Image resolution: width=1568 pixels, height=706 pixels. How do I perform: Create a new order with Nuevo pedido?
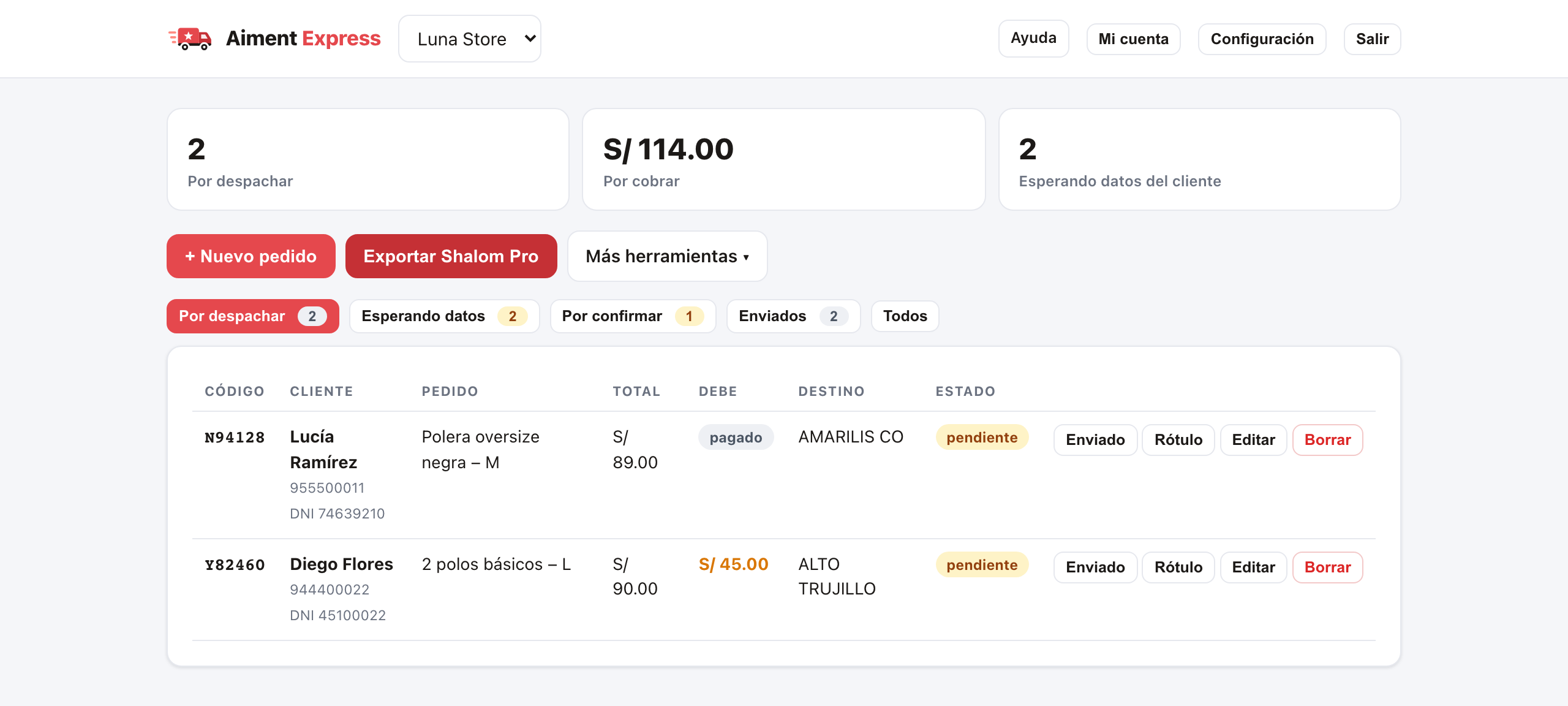pyautogui.click(x=251, y=256)
